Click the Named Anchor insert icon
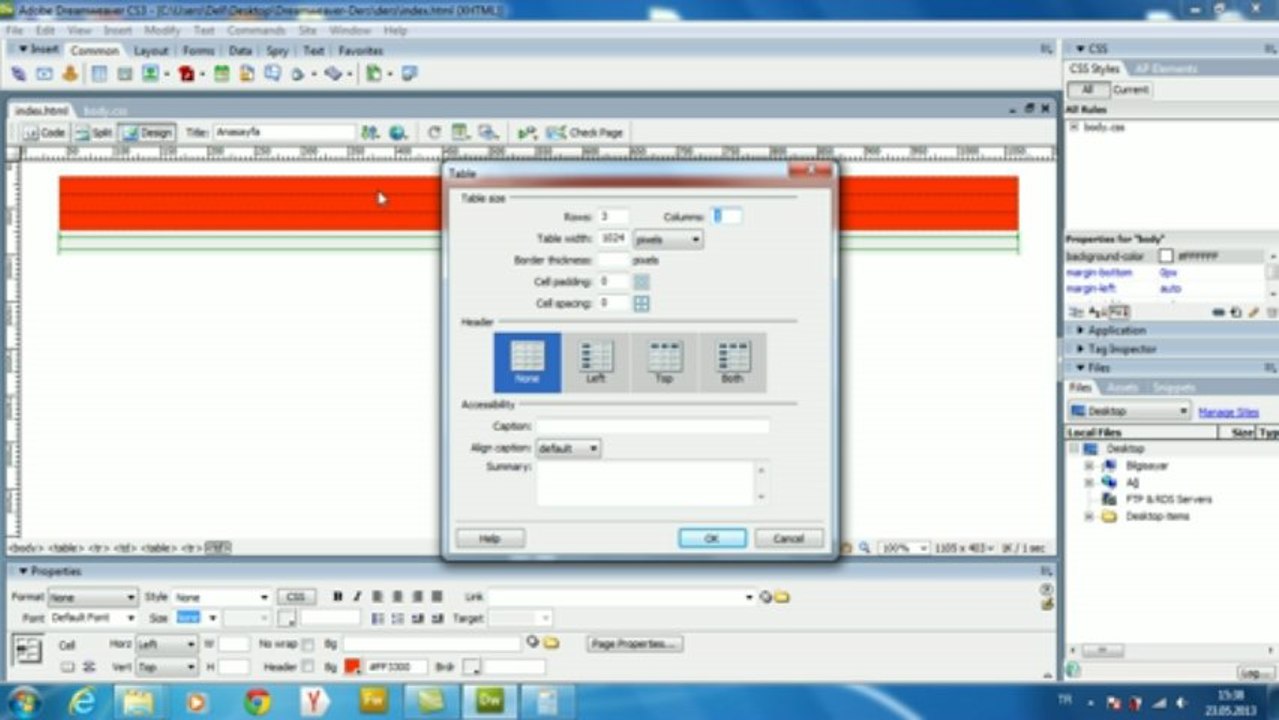 70,74
